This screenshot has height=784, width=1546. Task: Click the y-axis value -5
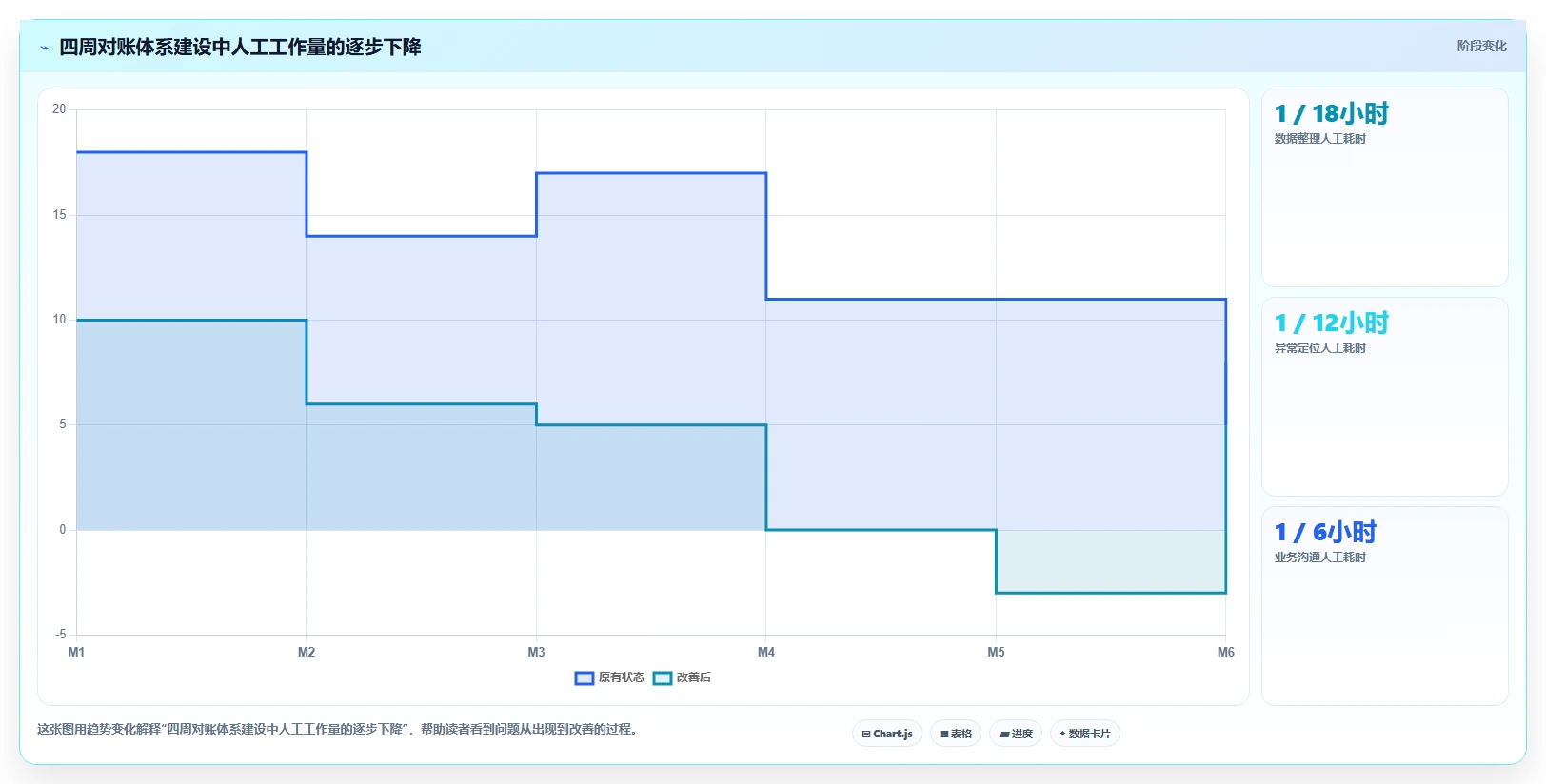pos(60,634)
